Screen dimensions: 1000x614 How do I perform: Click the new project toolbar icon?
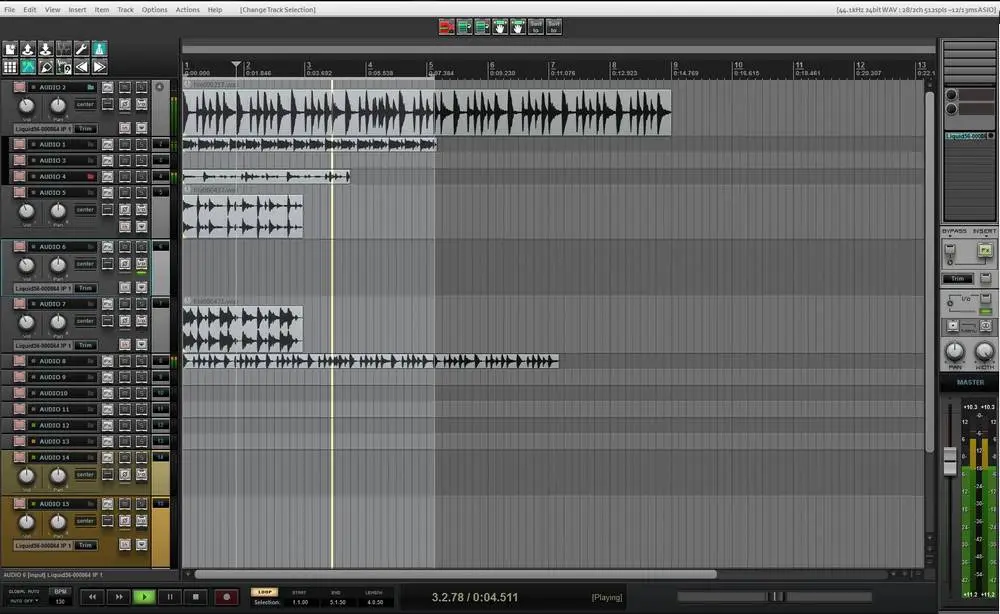(x=10, y=49)
